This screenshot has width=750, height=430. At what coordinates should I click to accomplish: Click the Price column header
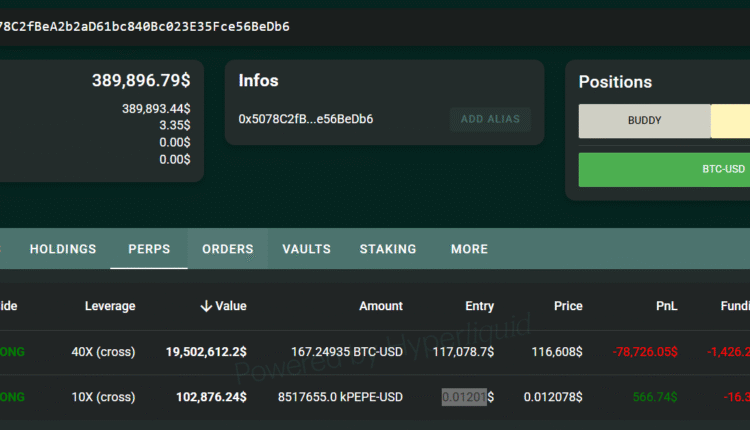click(568, 306)
